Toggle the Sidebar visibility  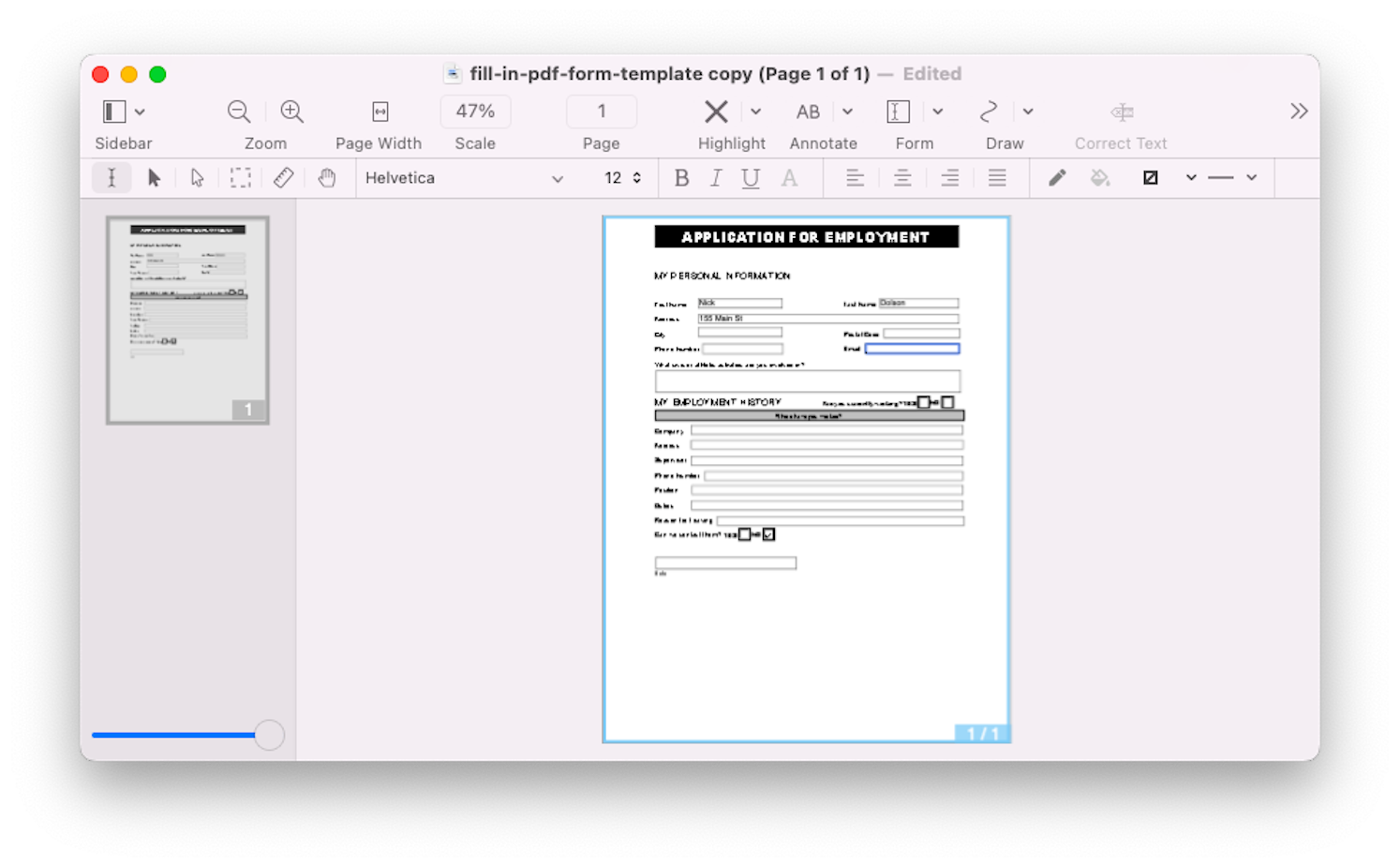[x=112, y=111]
